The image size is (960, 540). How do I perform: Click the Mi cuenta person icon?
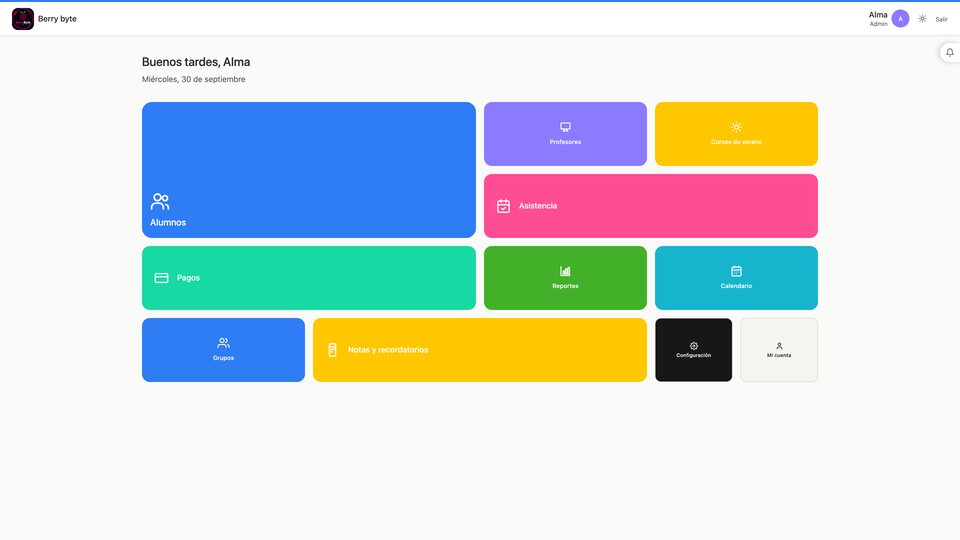tap(779, 346)
